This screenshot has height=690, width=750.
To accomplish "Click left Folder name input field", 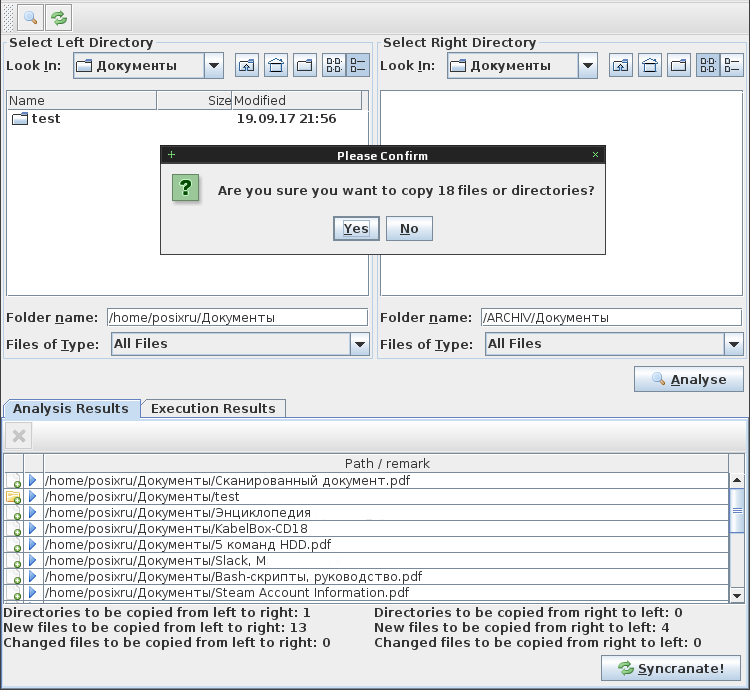I will coord(237,318).
